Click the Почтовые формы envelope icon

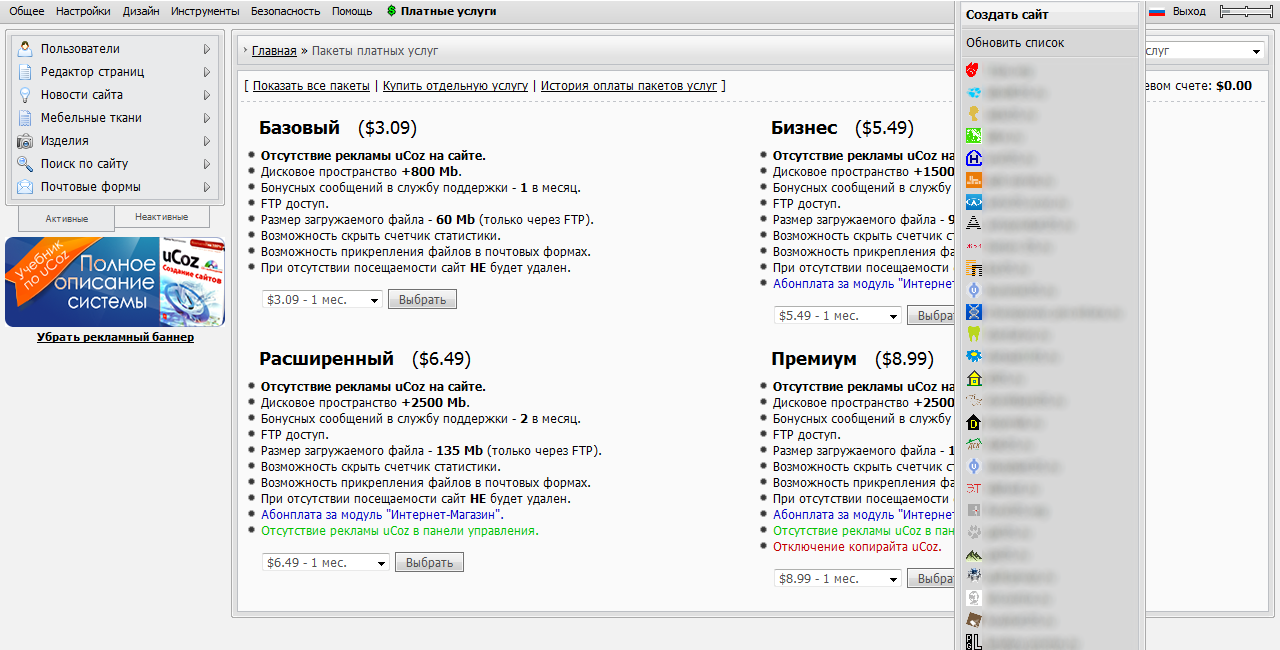point(24,187)
